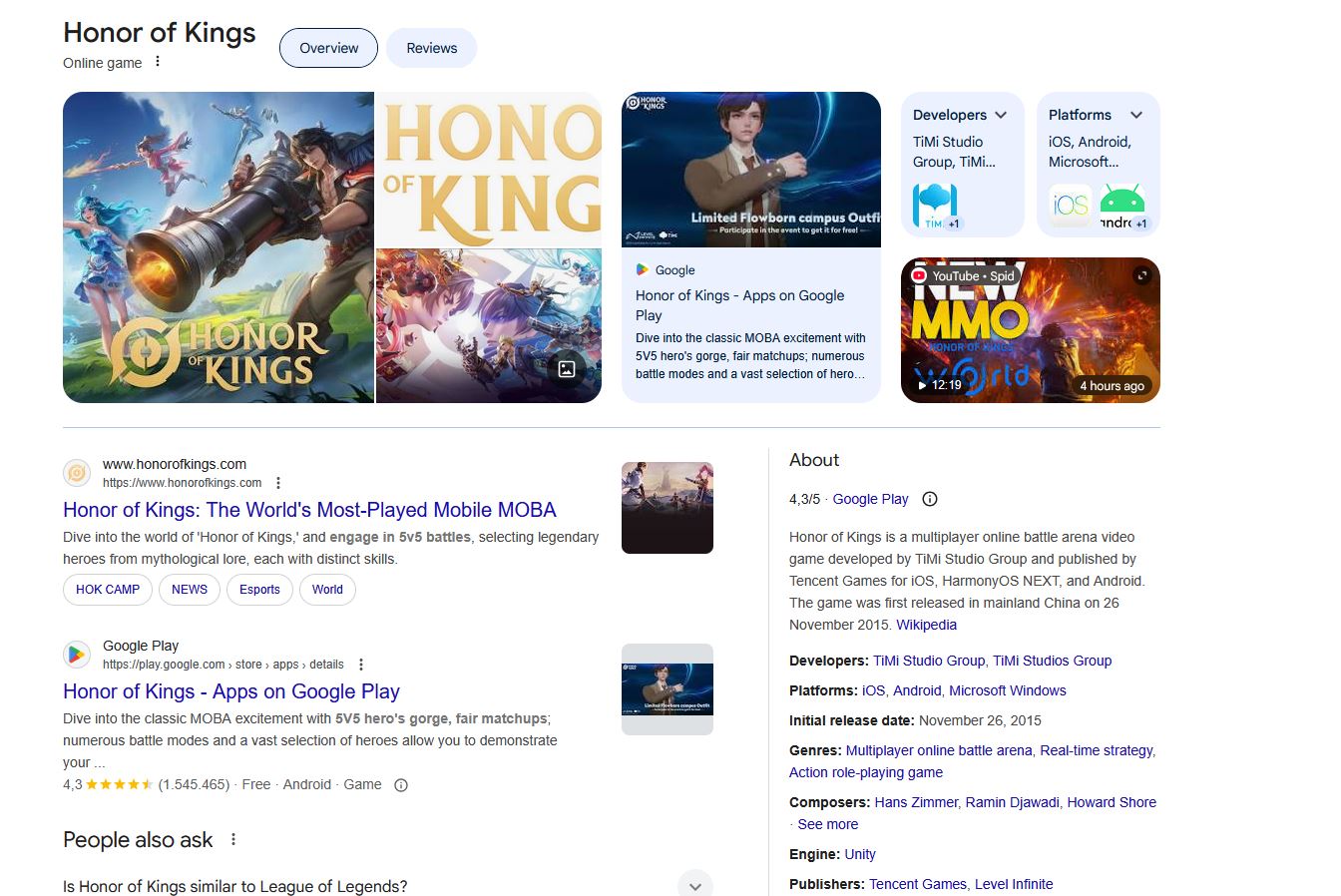1341x896 pixels.
Task: Click the image gallery icon on the artwork
Action: pyautogui.click(x=567, y=369)
